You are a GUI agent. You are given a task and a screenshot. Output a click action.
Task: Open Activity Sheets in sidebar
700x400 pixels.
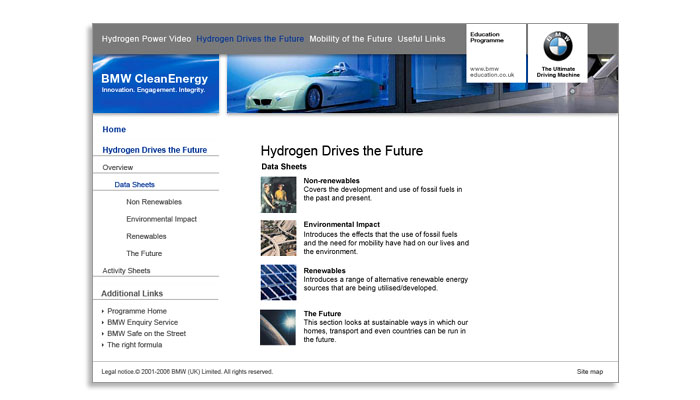[126, 271]
